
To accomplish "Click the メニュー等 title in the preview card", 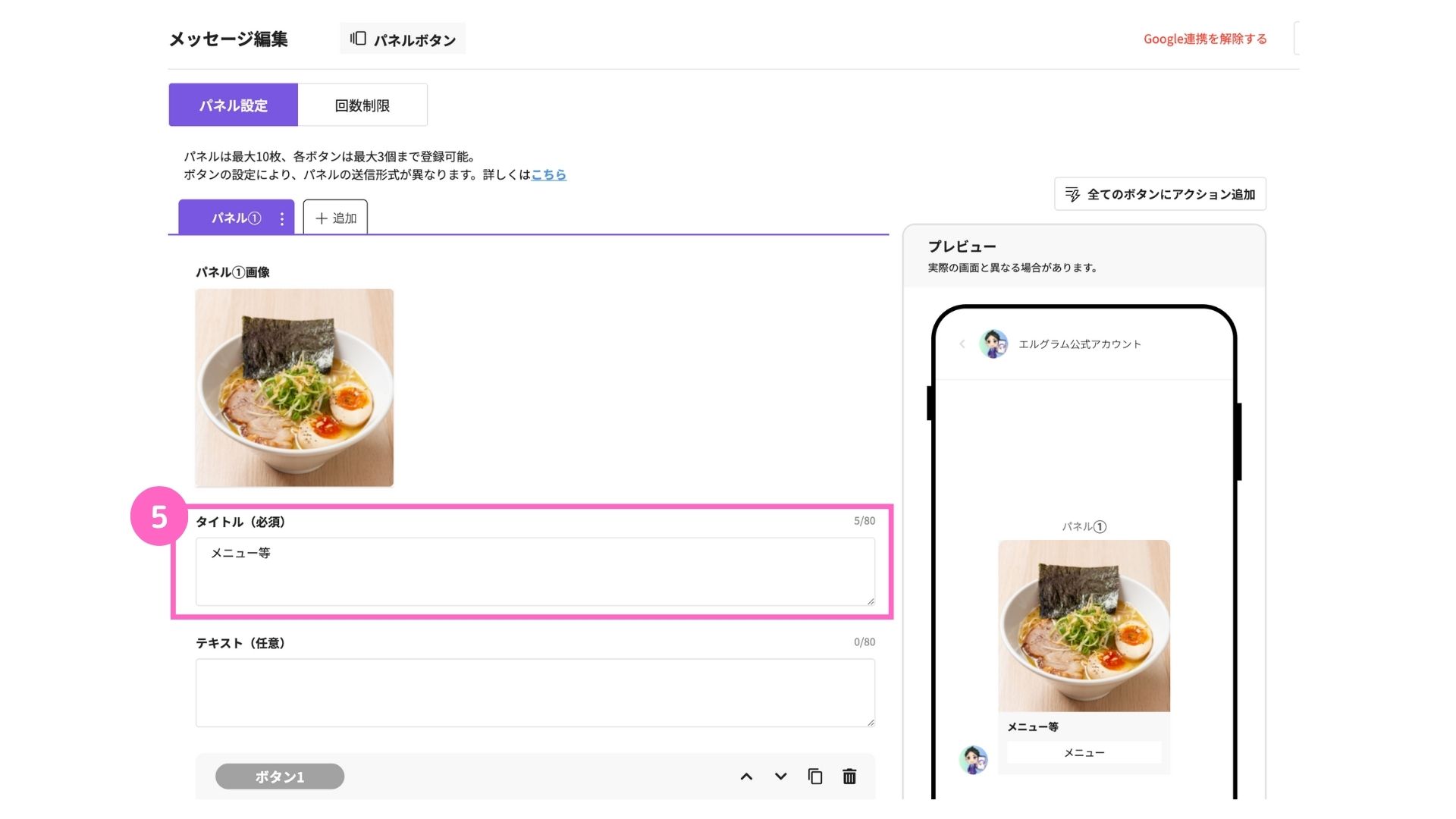I will point(1033,726).
